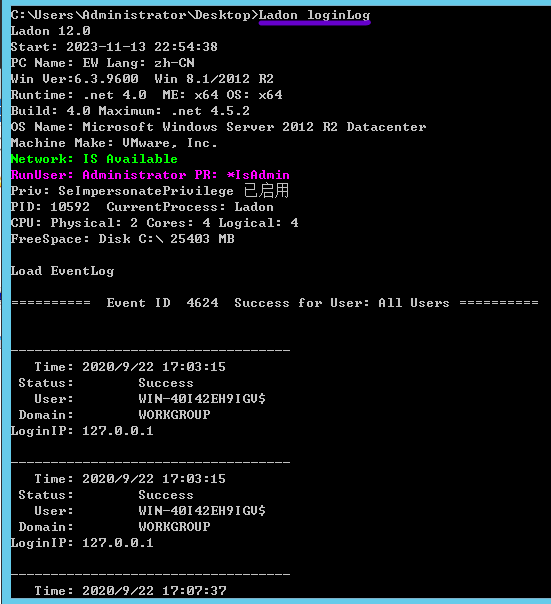Click the 'Load EventLog' line
Screen dimensions: 551x604
coord(62,271)
